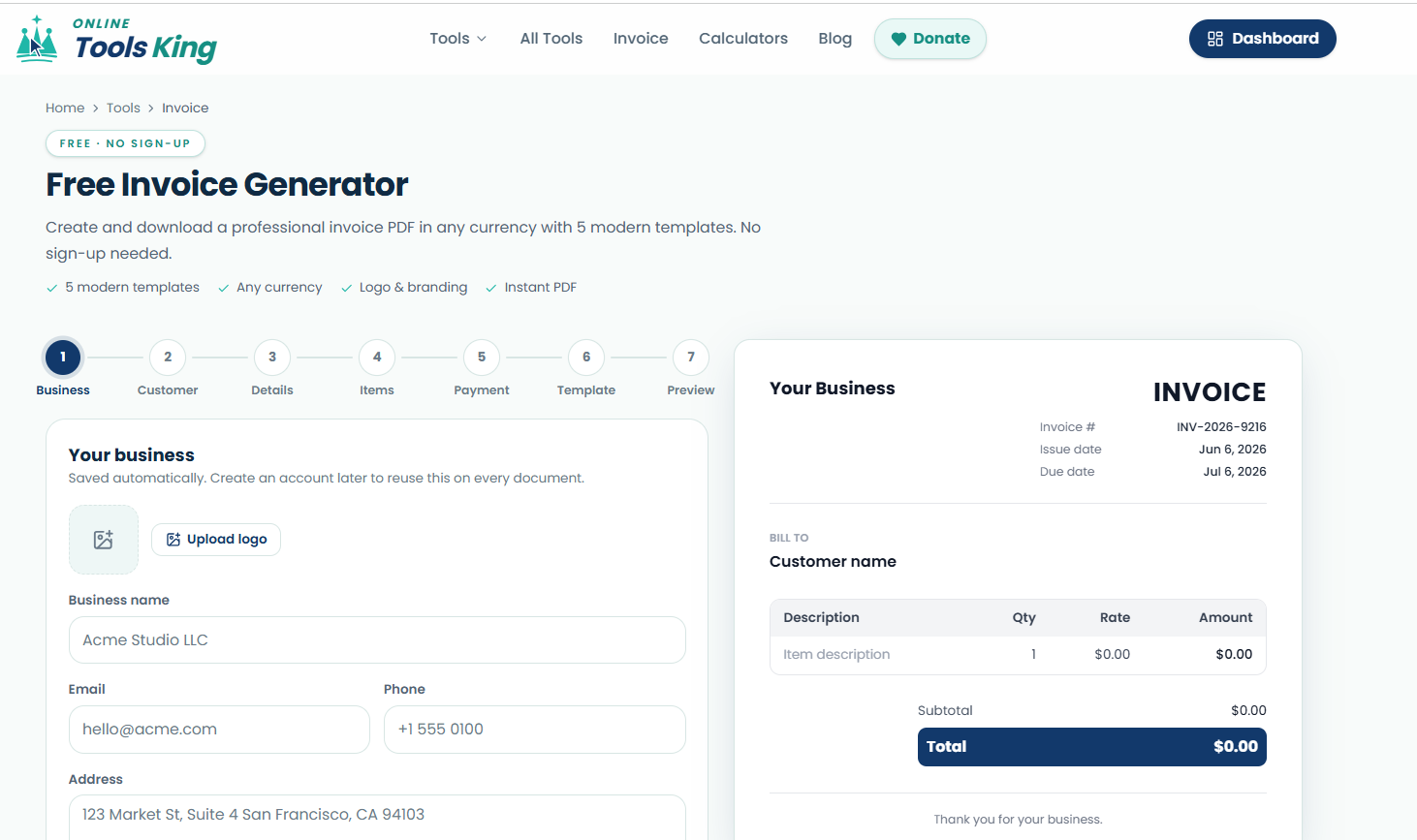Click the grid icon in Dashboard button
This screenshot has width=1417, height=840.
pyautogui.click(x=1215, y=39)
